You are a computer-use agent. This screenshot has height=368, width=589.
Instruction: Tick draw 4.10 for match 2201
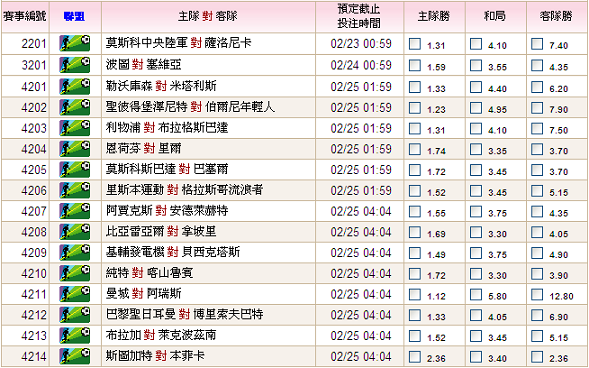point(476,44)
